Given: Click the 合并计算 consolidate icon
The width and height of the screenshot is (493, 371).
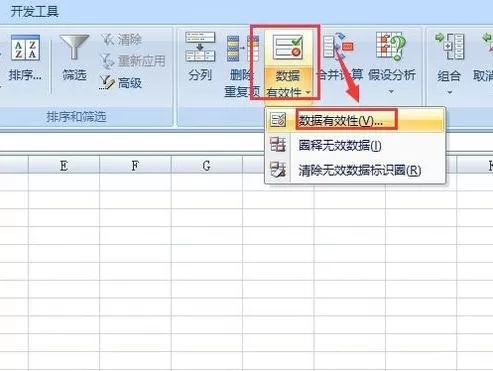Looking at the screenshot, I should pos(338,47).
